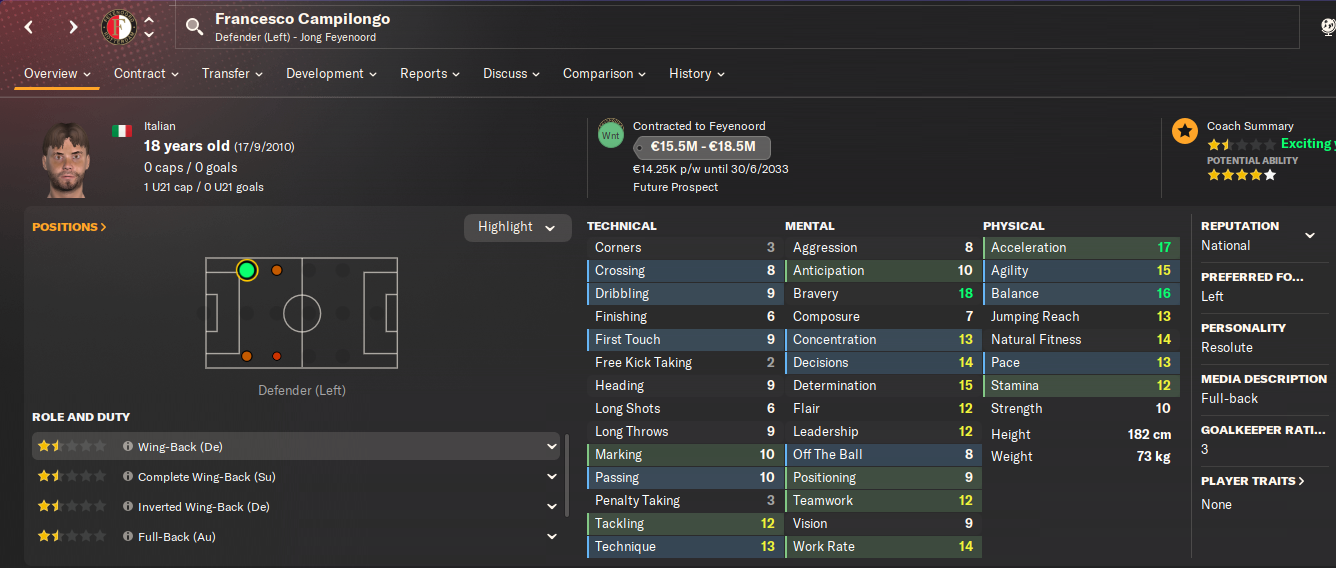Open the Transfer menu
This screenshot has width=1336, height=568.
pos(232,74)
